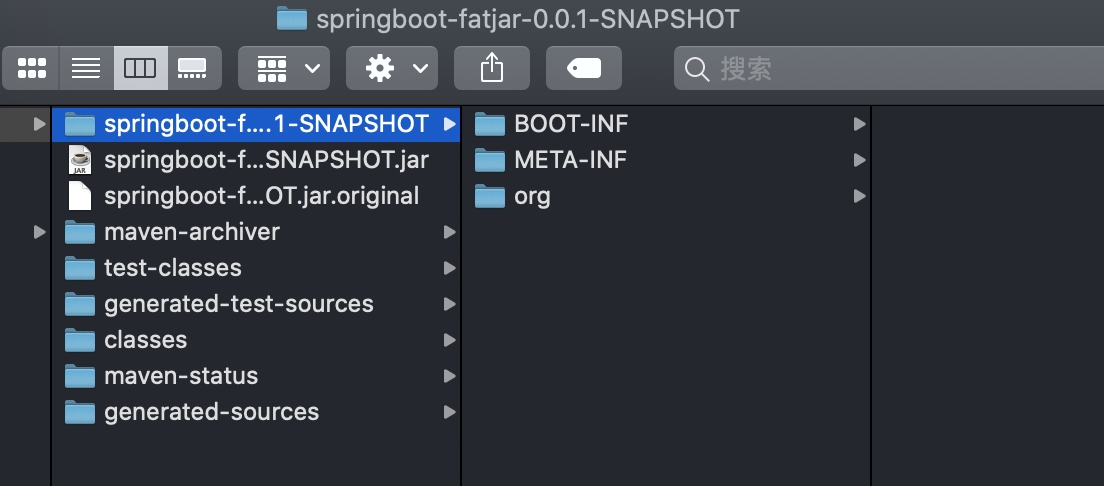Click the Share button
Screen dimensions: 1104x486
[x=491, y=68]
